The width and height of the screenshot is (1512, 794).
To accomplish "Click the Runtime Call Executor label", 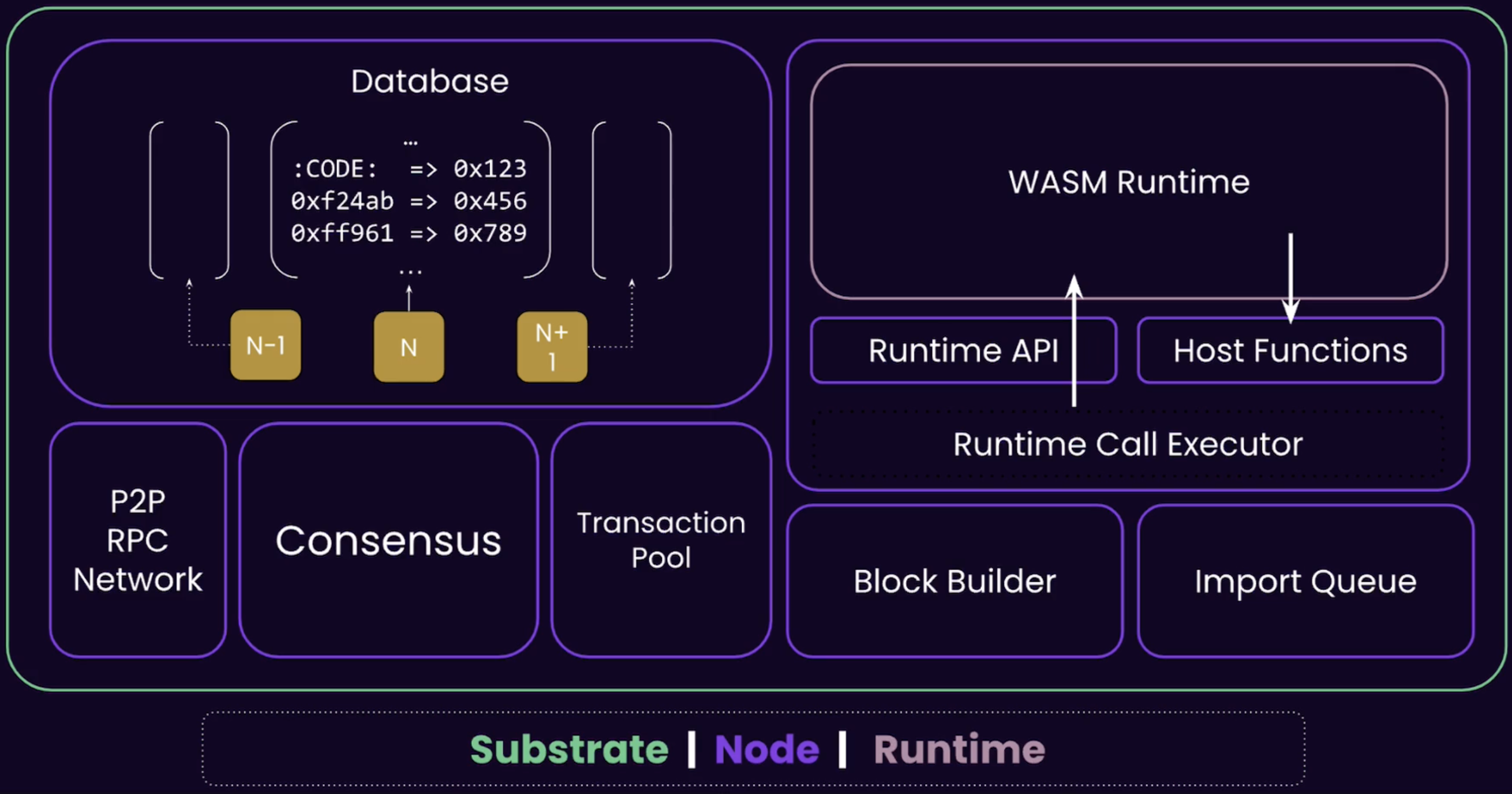I will pos(1128,444).
